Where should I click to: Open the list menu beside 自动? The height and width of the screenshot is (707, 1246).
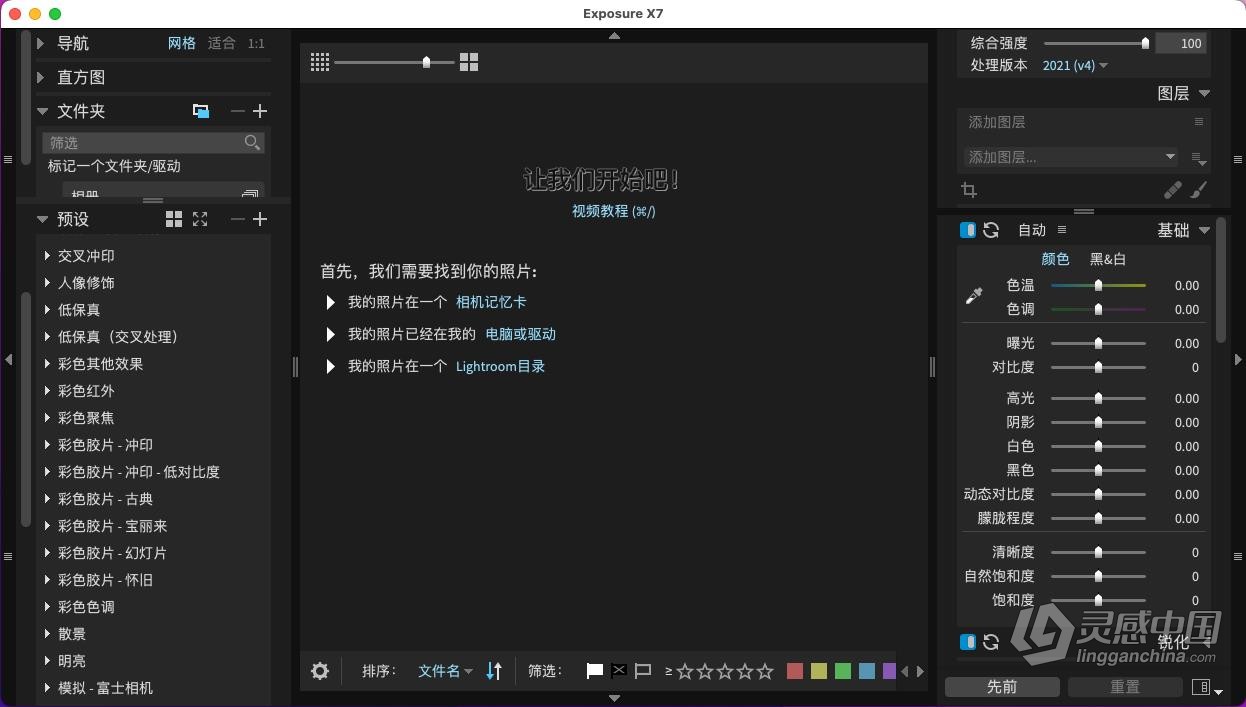pyautogui.click(x=1062, y=230)
